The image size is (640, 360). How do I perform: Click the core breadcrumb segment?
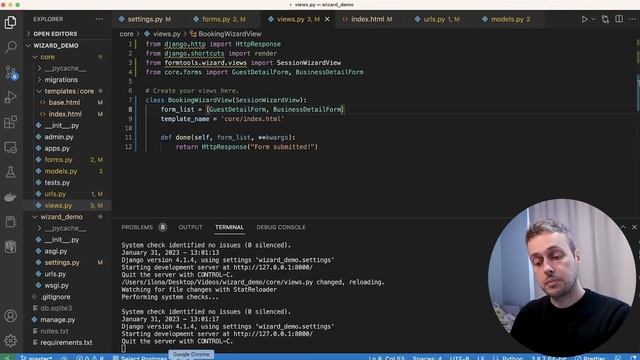[x=126, y=34]
